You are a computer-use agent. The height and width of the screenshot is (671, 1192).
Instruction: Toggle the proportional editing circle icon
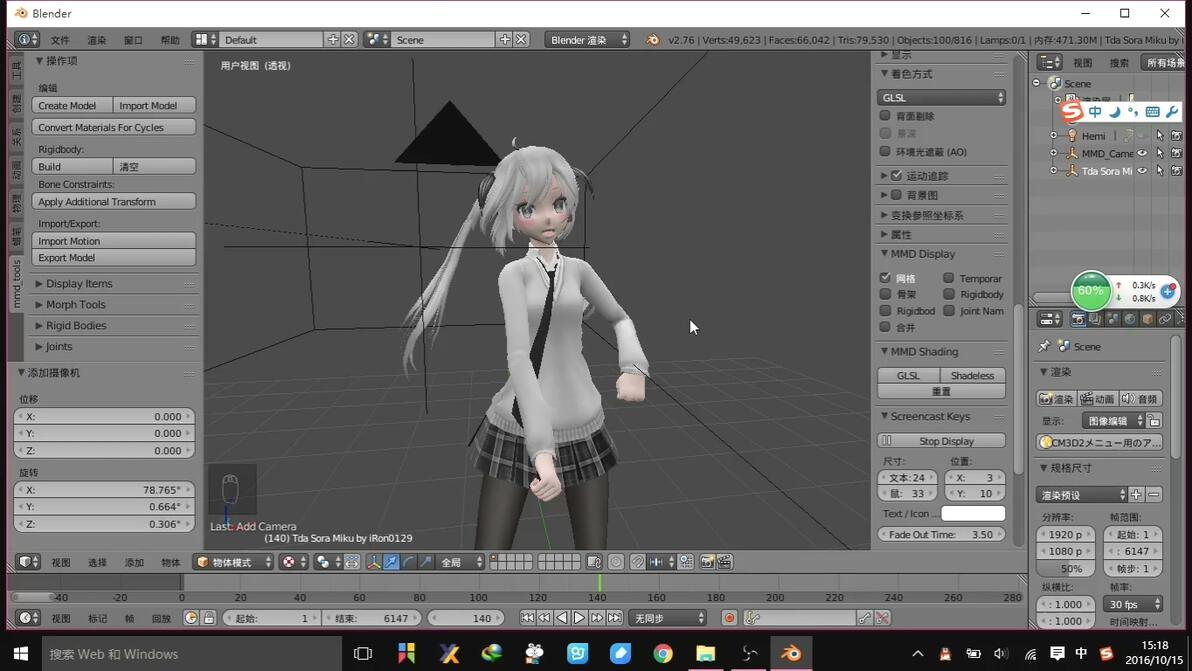(x=616, y=562)
